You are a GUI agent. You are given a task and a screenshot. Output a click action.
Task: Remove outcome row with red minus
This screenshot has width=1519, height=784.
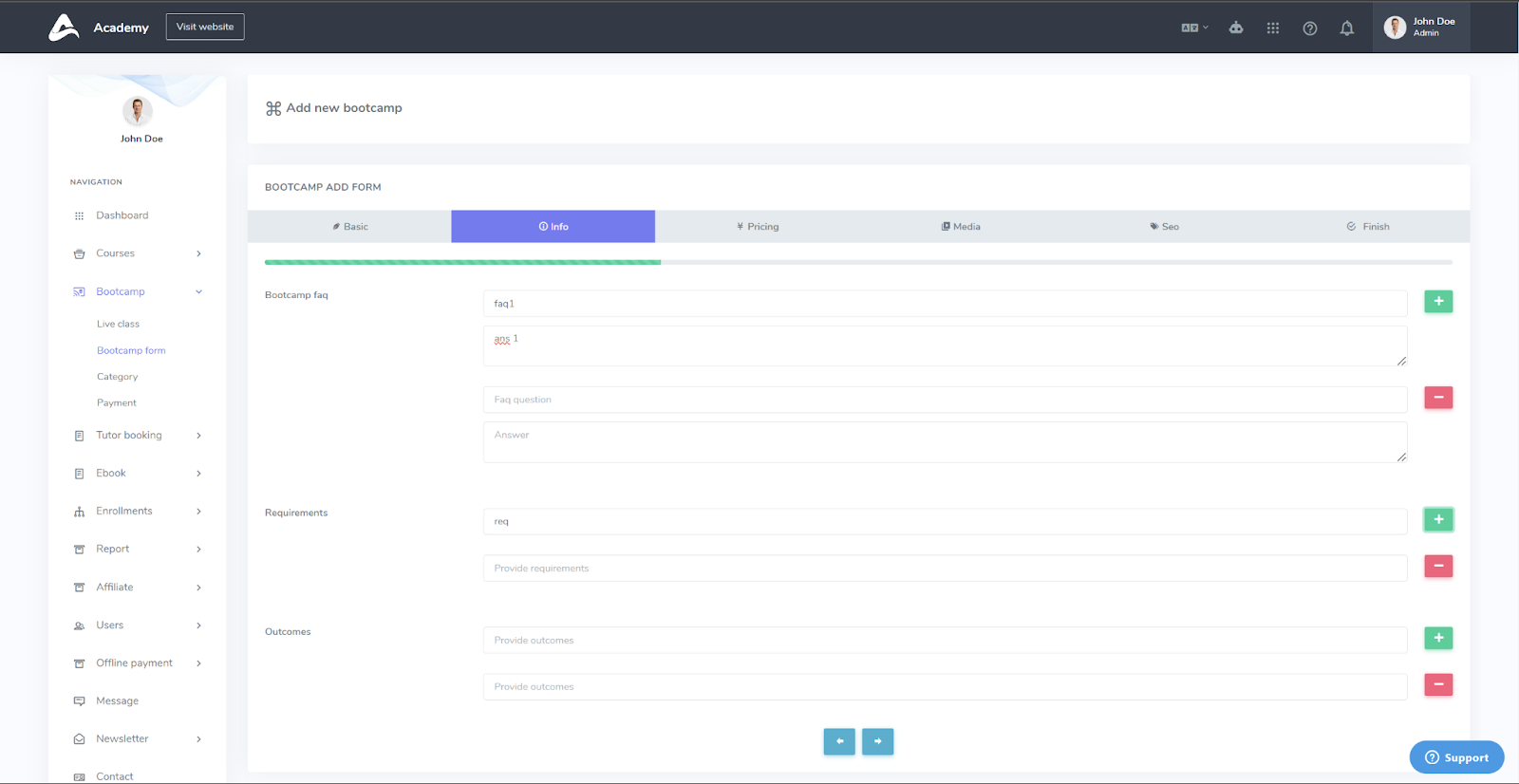1437,684
